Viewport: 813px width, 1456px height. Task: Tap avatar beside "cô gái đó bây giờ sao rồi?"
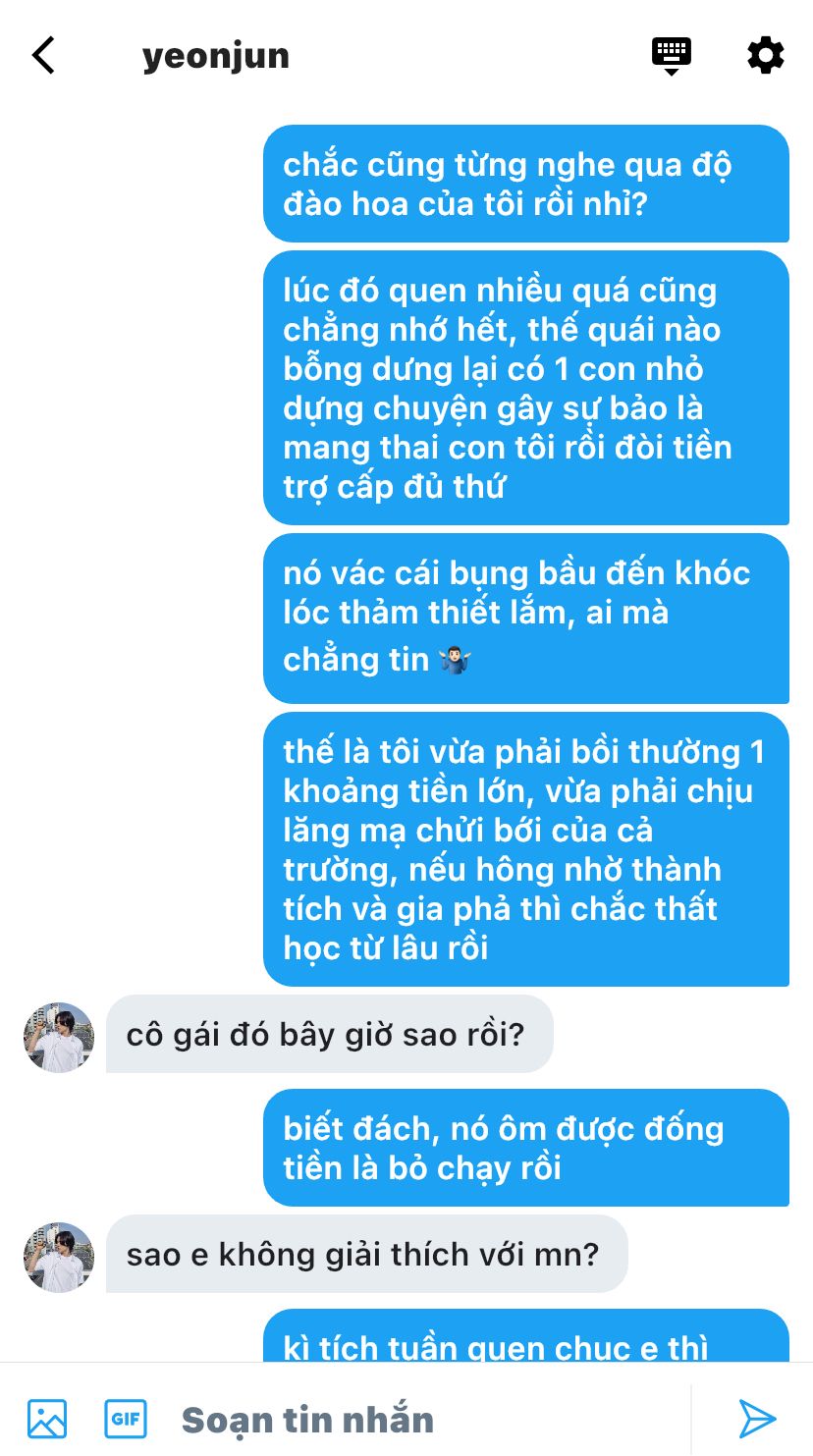click(x=59, y=1038)
